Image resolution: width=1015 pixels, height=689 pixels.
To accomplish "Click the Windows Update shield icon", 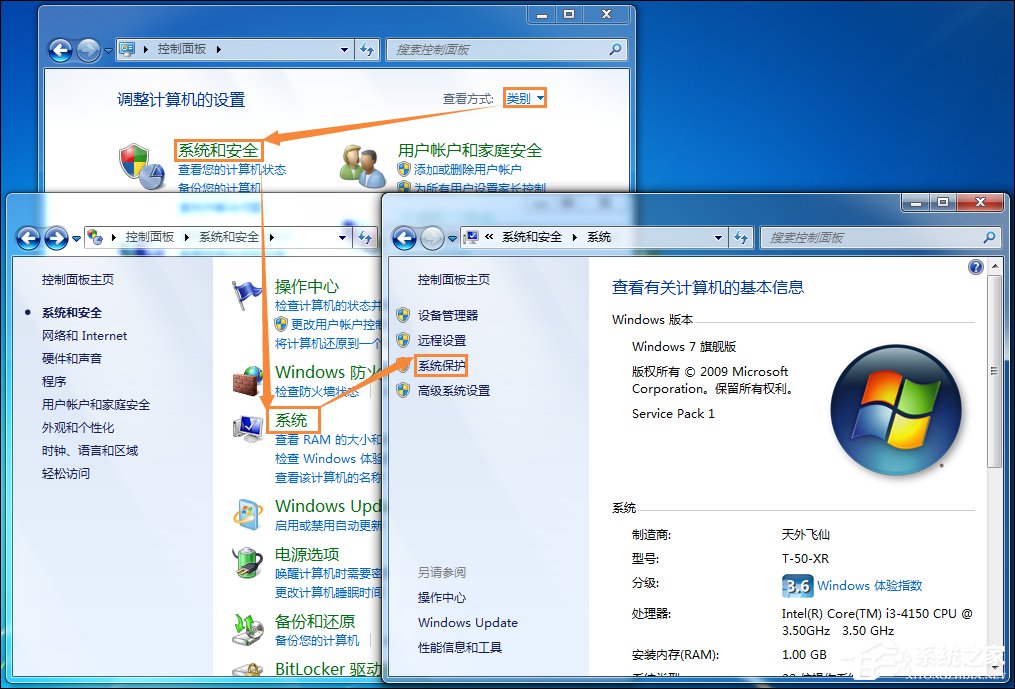I will pos(247,513).
